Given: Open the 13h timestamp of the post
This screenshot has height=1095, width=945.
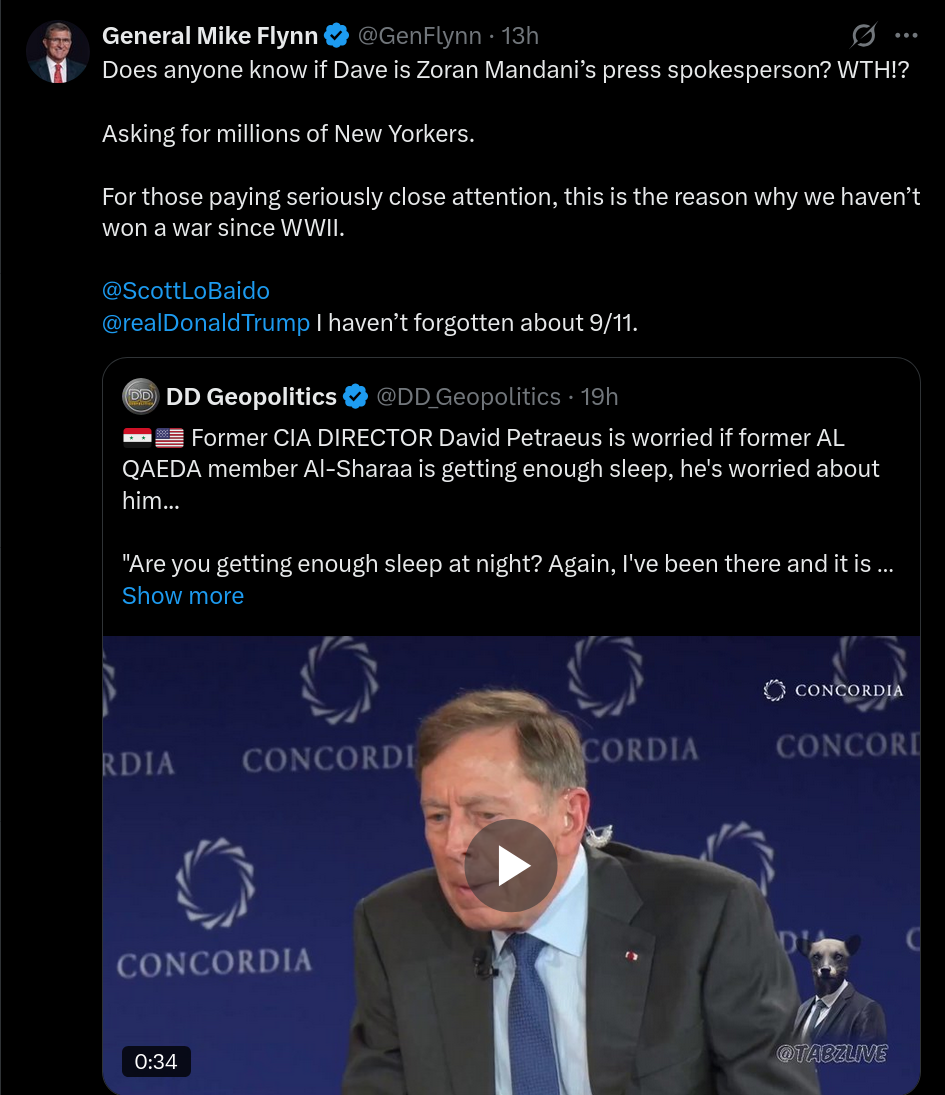Looking at the screenshot, I should tap(520, 36).
